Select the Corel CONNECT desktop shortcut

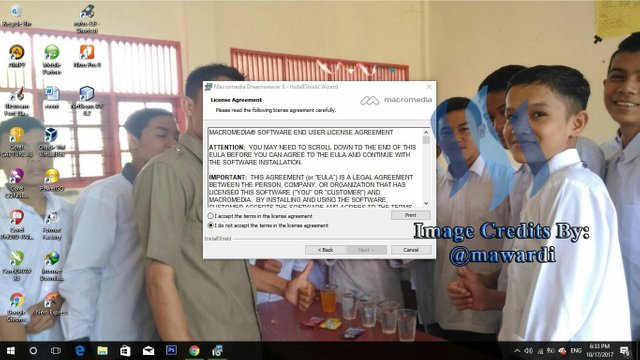click(16, 183)
